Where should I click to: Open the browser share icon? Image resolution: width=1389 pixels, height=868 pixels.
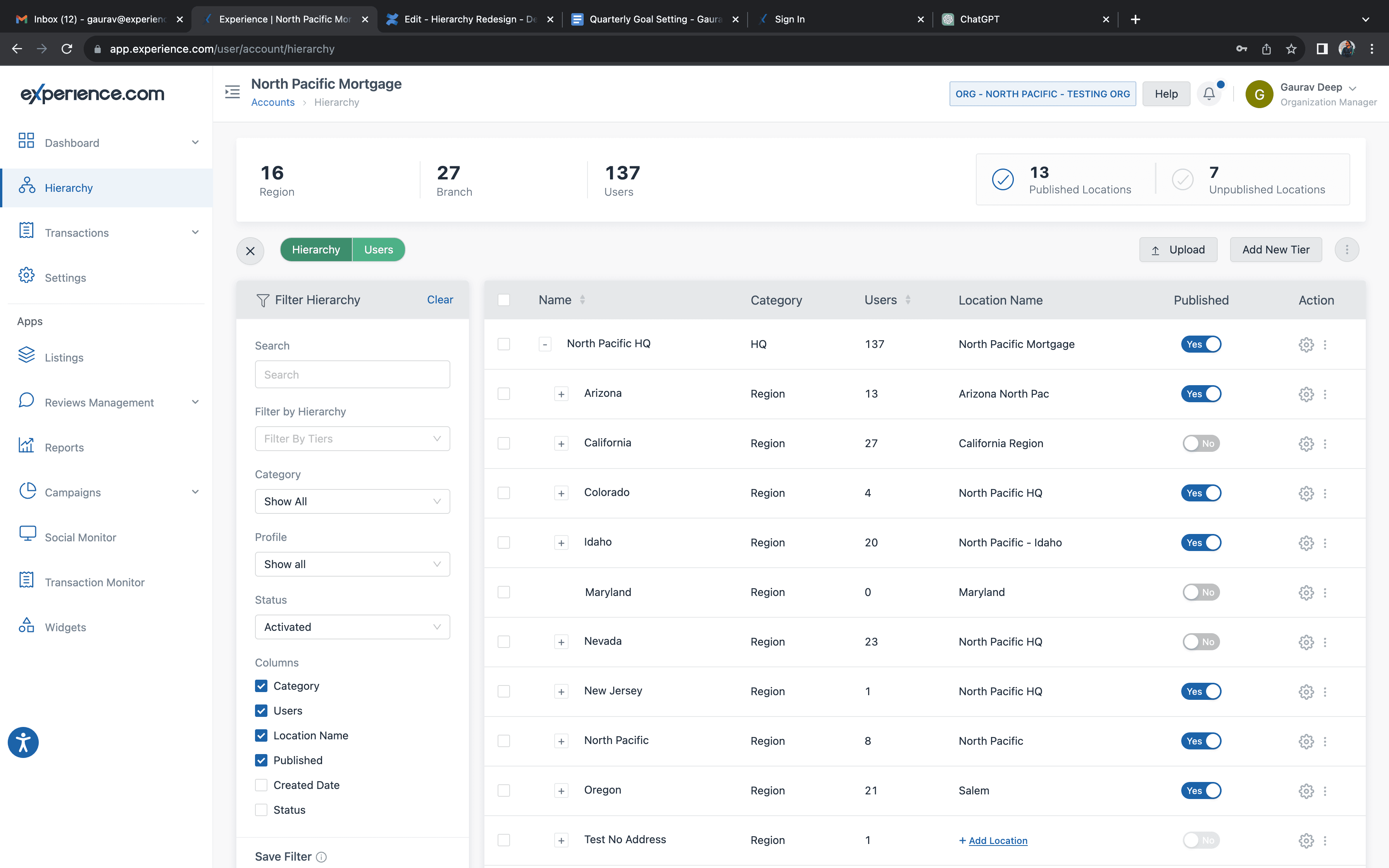1266,49
